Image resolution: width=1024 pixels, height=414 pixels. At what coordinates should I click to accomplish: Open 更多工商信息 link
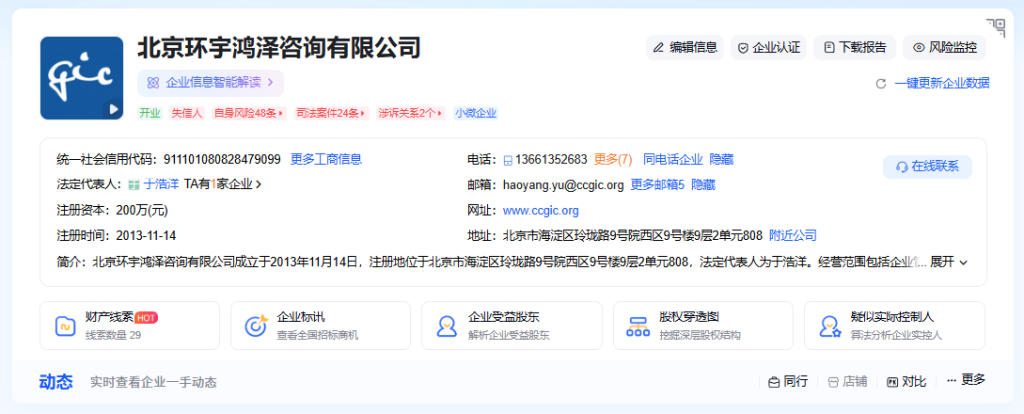coord(326,159)
